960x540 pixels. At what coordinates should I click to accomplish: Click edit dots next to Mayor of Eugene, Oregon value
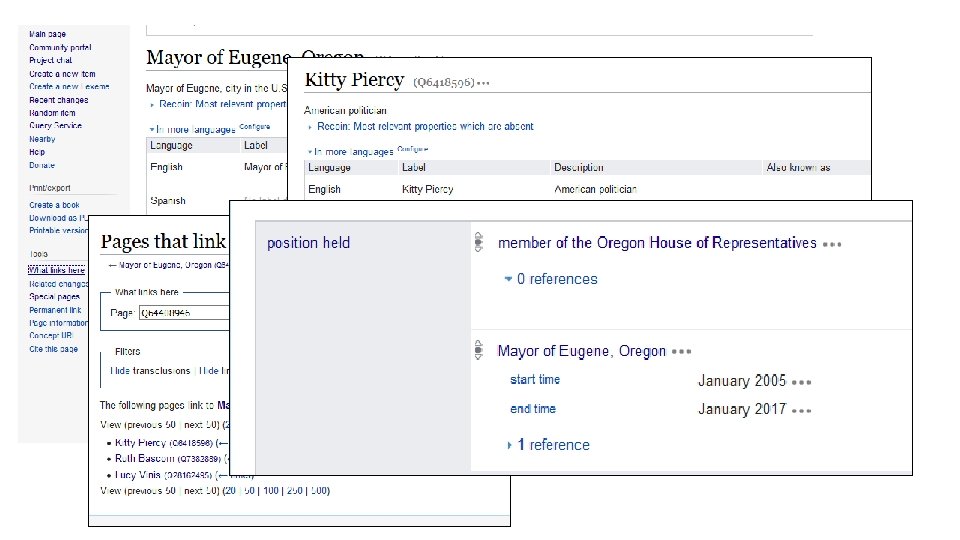[683, 352]
